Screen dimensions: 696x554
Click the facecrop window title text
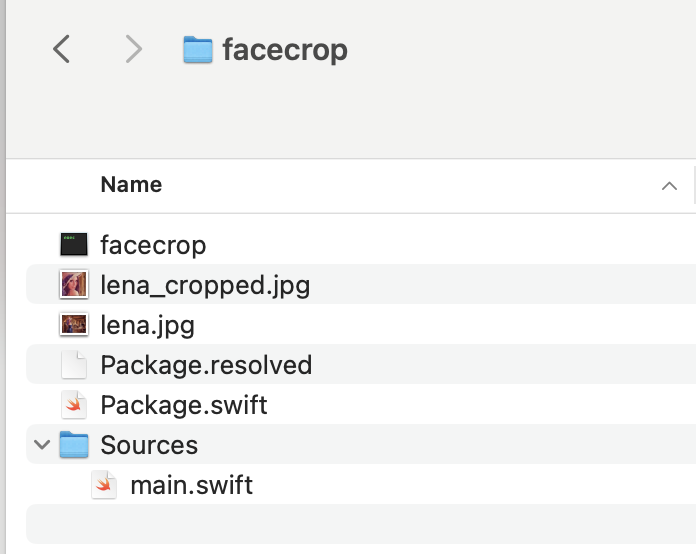click(285, 50)
